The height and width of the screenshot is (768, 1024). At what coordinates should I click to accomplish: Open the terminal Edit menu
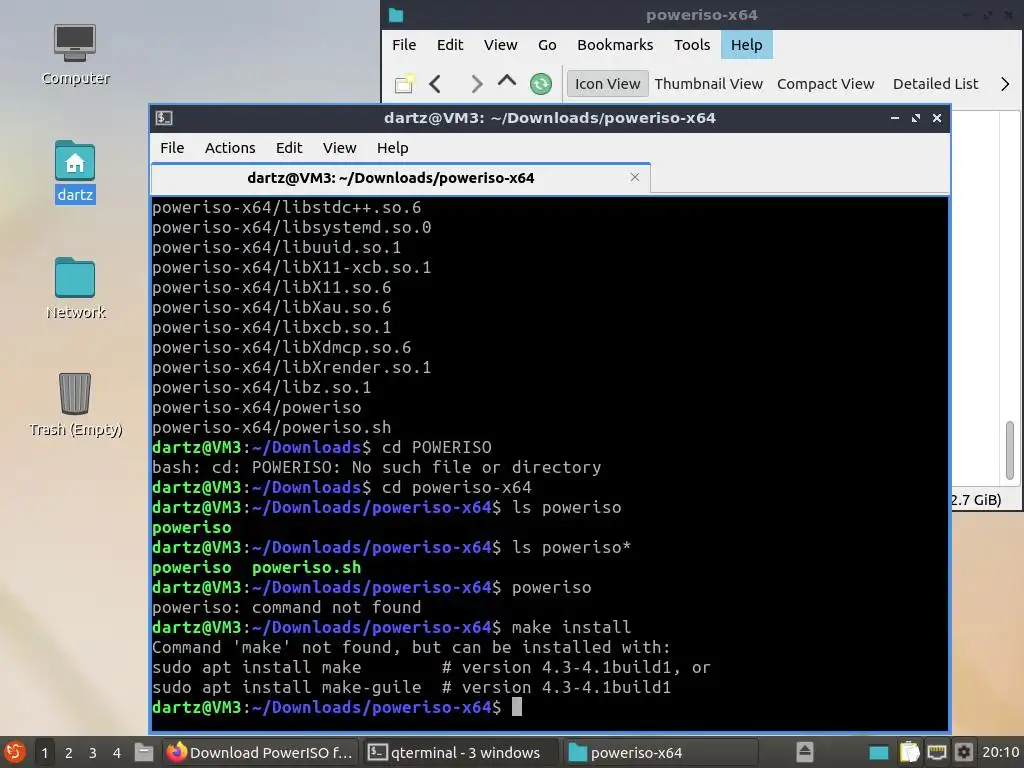289,148
